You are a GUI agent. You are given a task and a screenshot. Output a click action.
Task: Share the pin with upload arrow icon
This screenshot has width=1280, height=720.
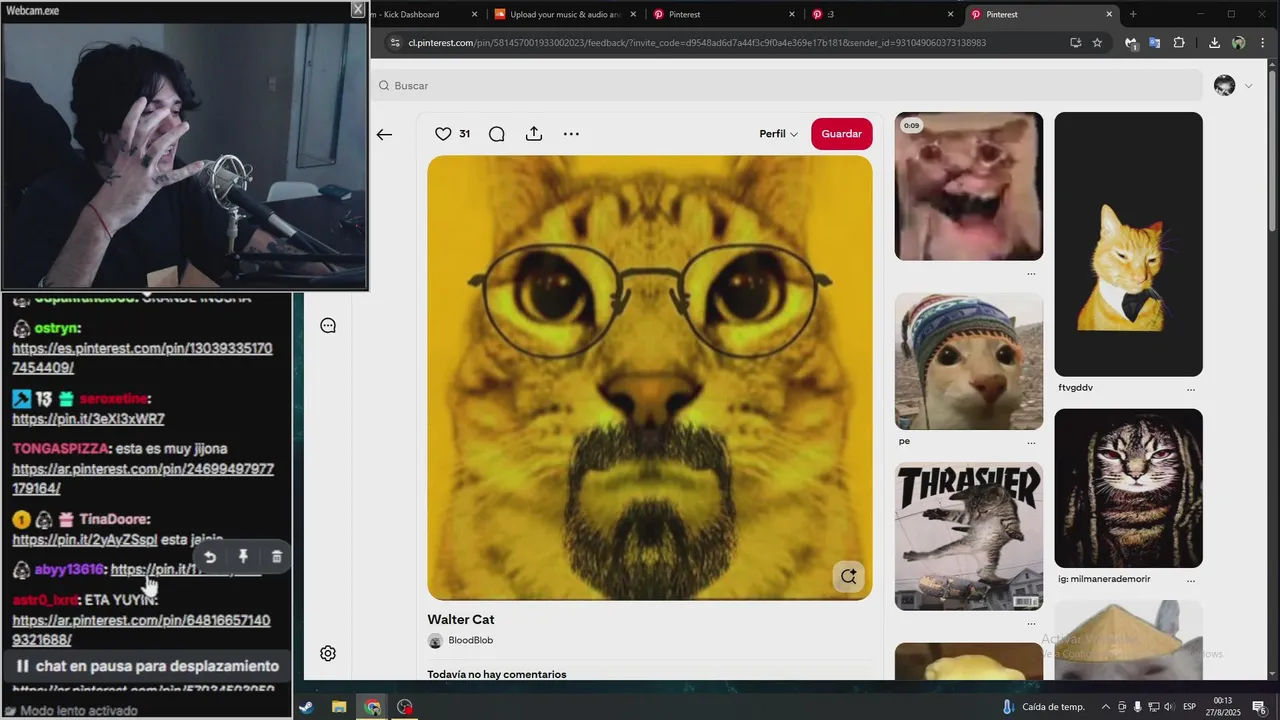(534, 134)
